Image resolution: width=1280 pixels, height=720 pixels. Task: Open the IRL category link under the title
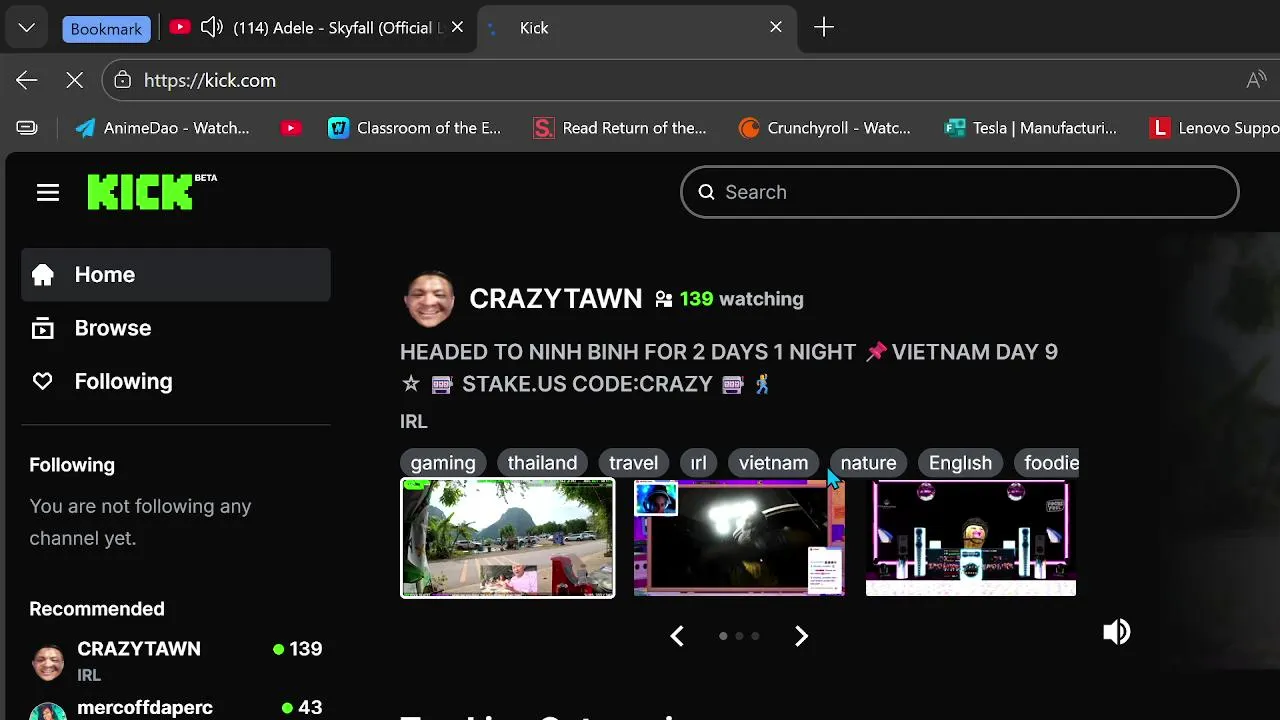(x=414, y=421)
